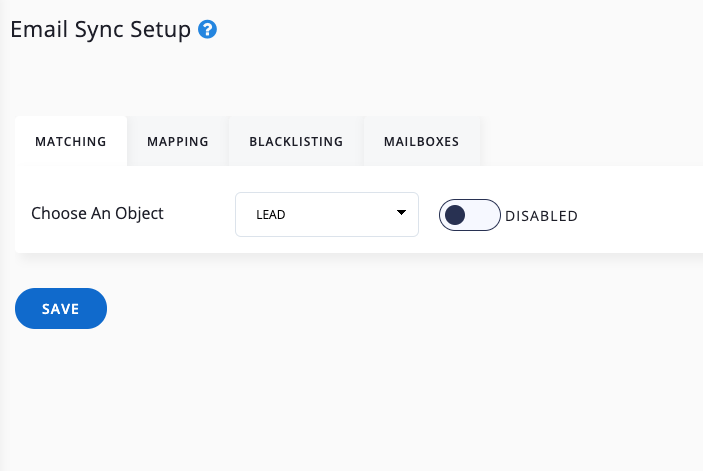Open the help icon beside Email Sync Setup
Viewport: 703px width, 471px height.
point(208,30)
